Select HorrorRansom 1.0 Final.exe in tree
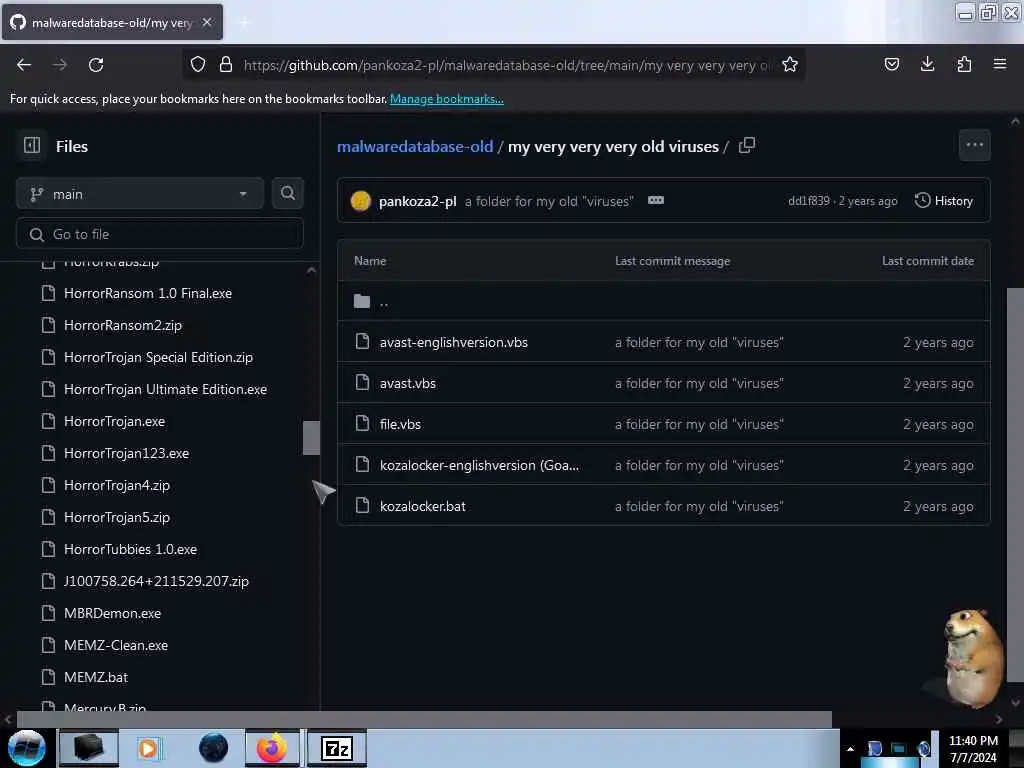Viewport: 1024px width, 768px height. click(x=148, y=293)
